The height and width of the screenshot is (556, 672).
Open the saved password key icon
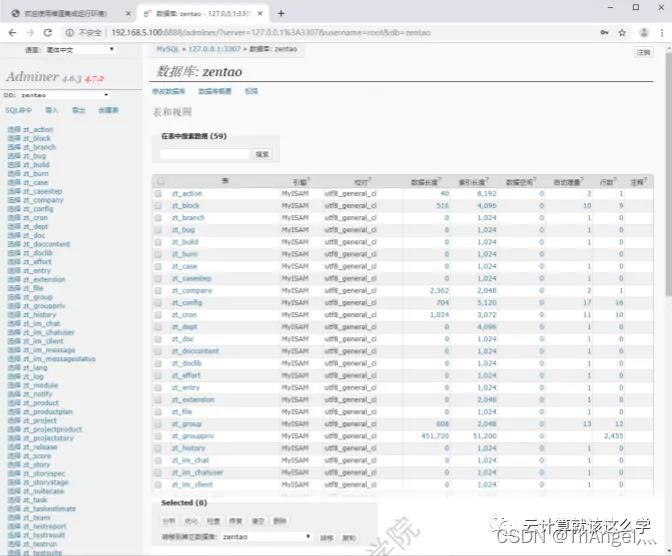[604, 33]
